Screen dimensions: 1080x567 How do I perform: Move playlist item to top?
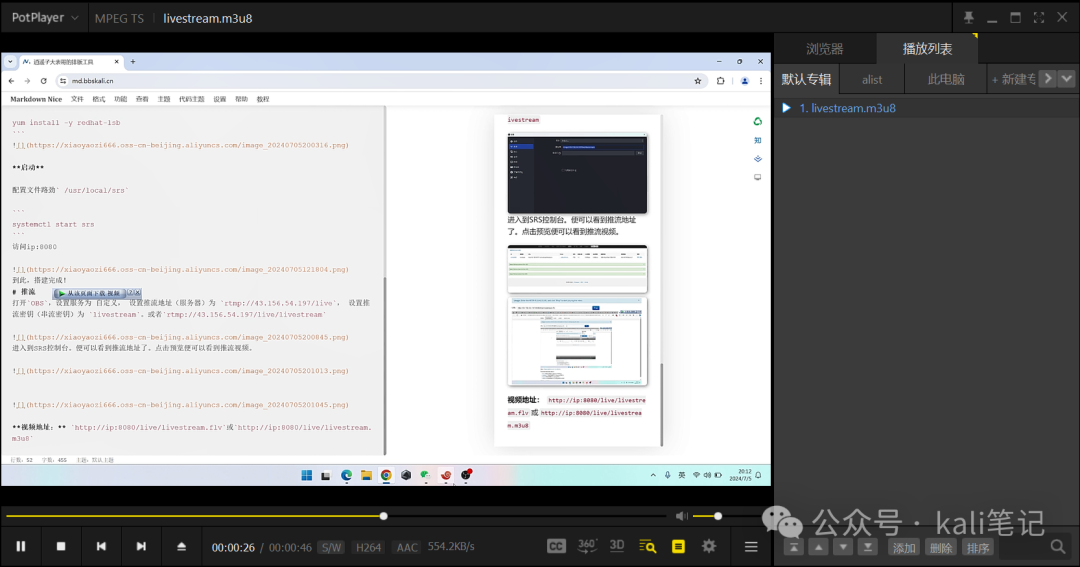pos(793,547)
